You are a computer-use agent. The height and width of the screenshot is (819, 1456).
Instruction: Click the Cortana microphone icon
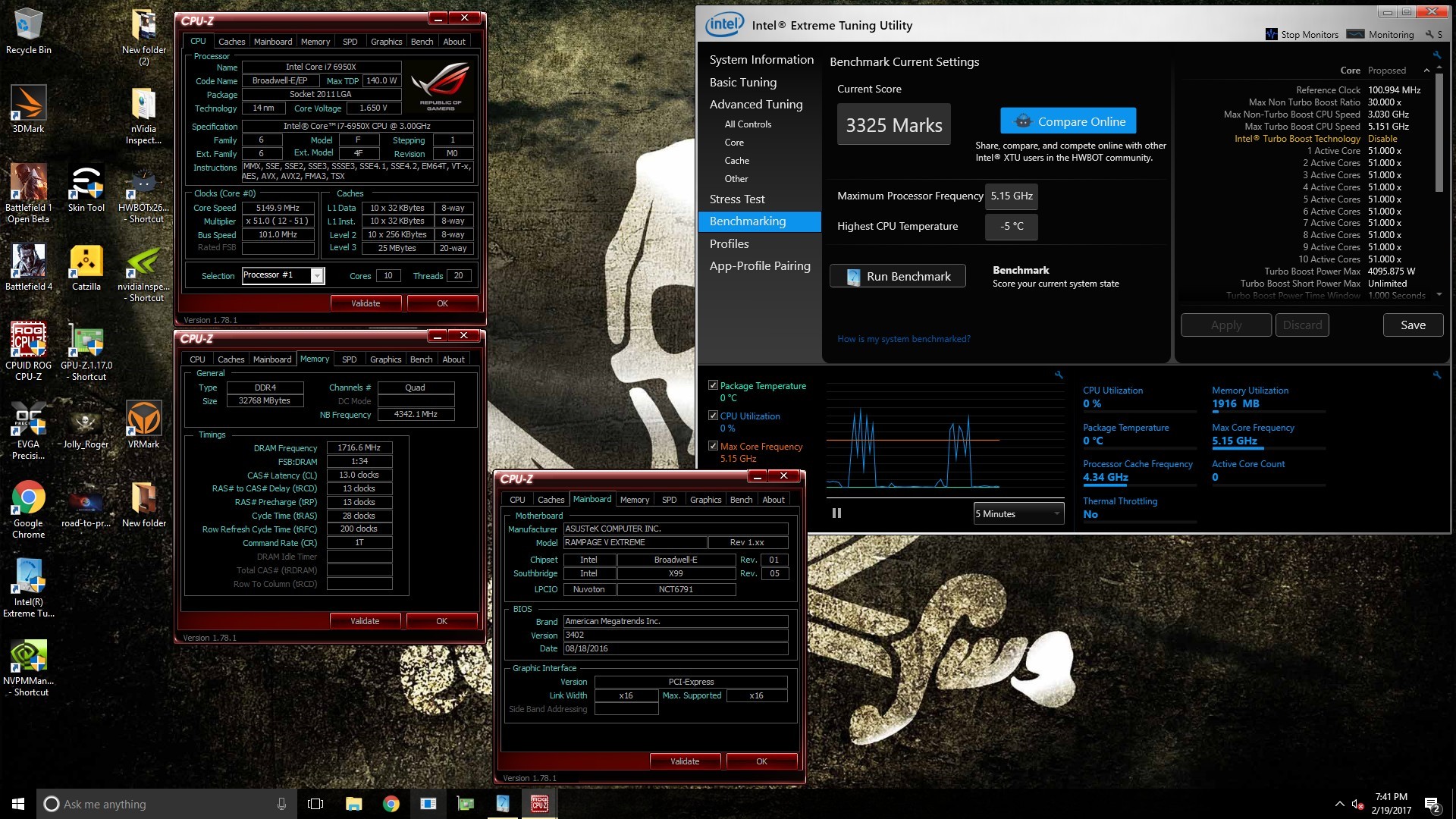pos(281,804)
